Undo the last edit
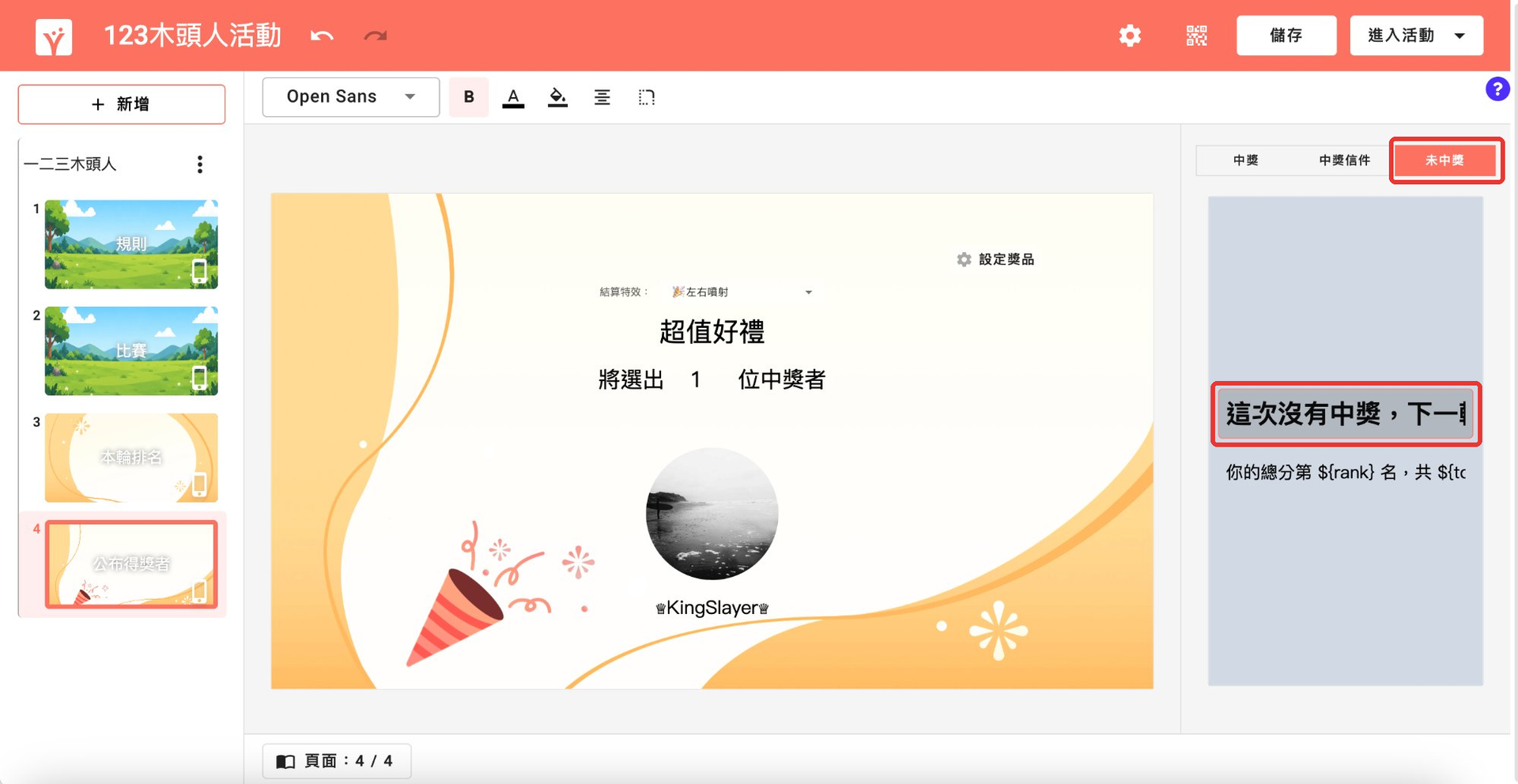 (322, 36)
